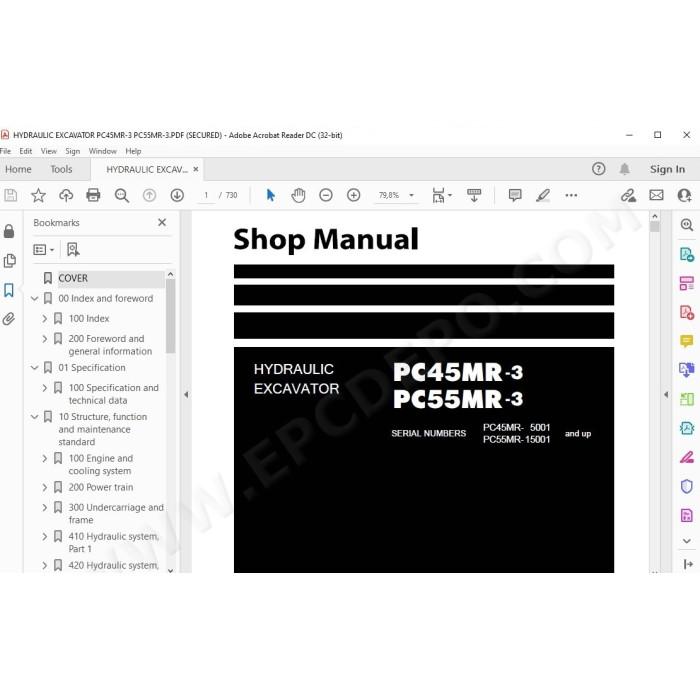Open more tools ellipsis
Viewport: 700px width, 700px height.
(x=571, y=195)
